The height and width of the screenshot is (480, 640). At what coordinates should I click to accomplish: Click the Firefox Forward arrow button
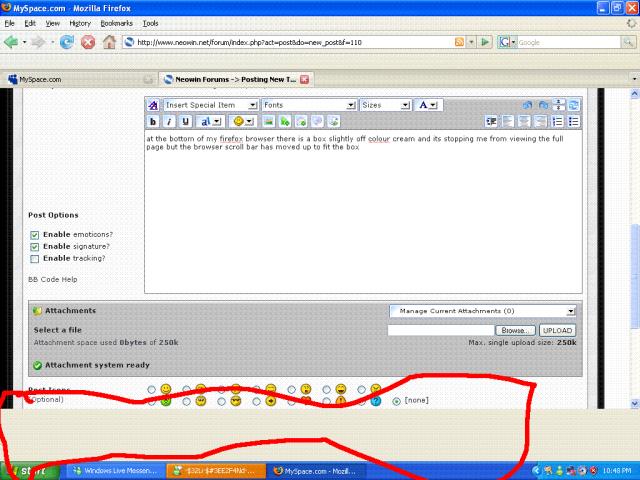coord(38,42)
